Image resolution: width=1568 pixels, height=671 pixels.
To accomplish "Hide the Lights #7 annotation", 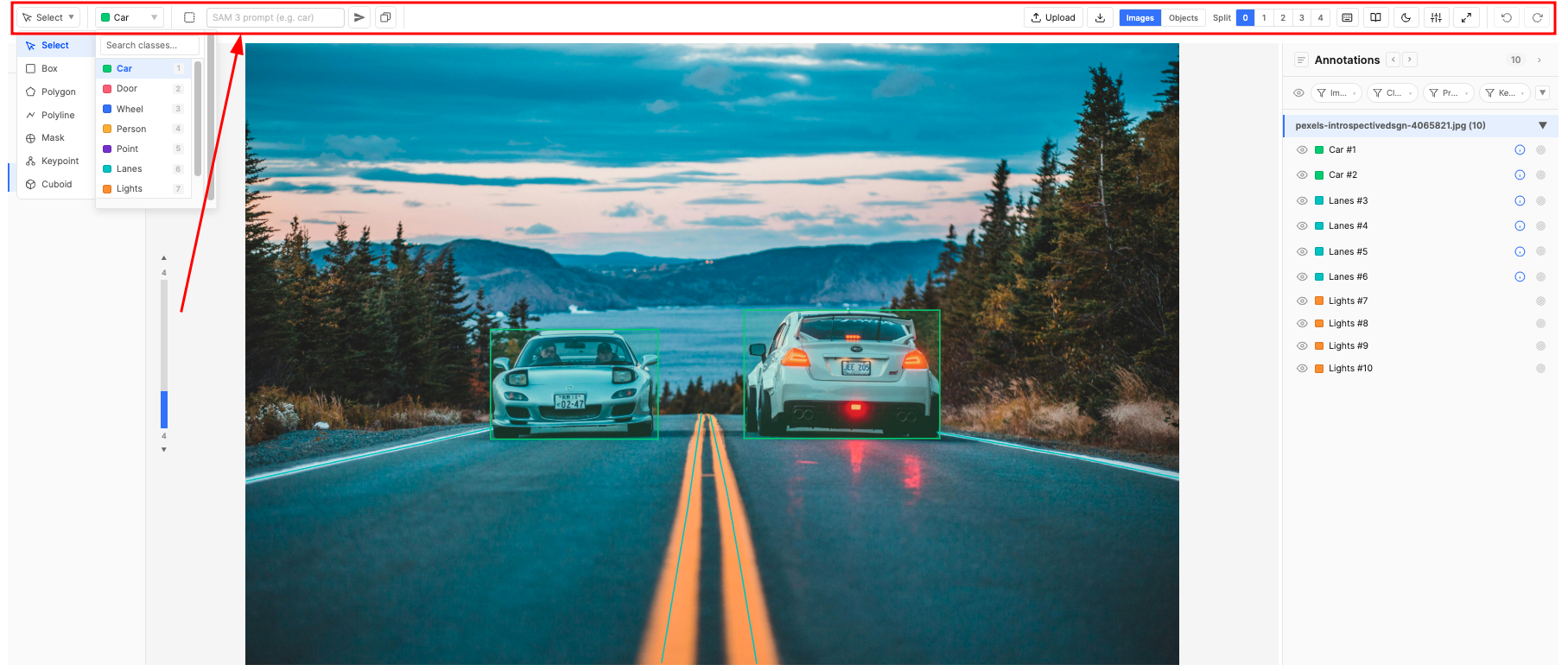I will pos(1302,301).
